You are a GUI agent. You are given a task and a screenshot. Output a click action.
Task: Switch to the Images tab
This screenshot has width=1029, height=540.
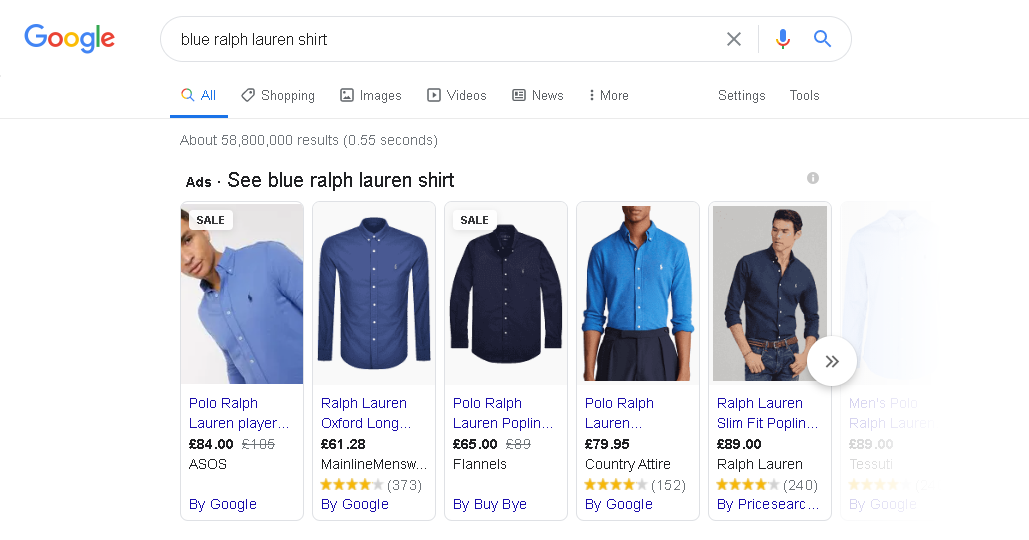[x=371, y=96]
